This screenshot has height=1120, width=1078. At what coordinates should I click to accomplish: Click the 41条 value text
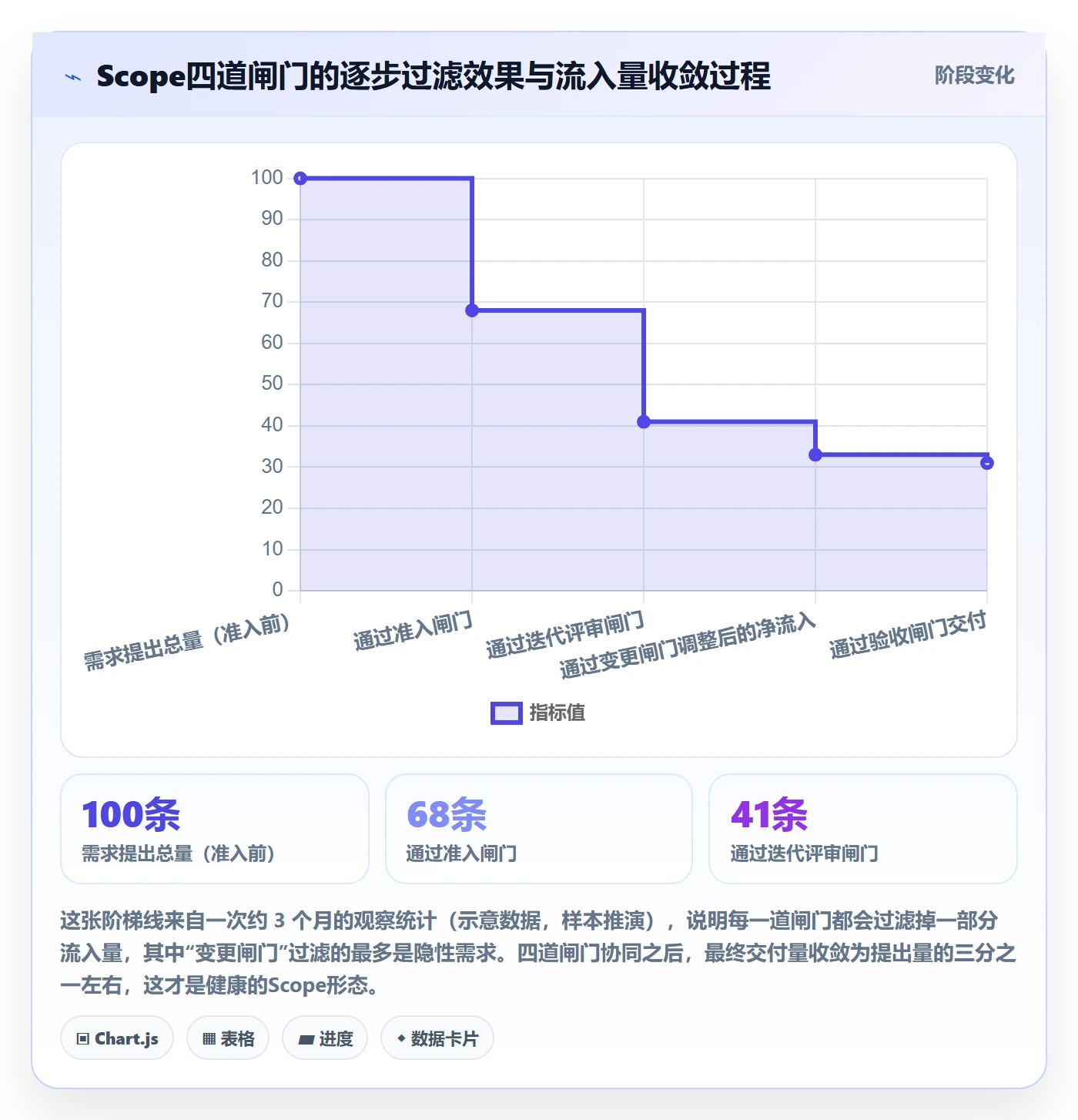click(769, 815)
